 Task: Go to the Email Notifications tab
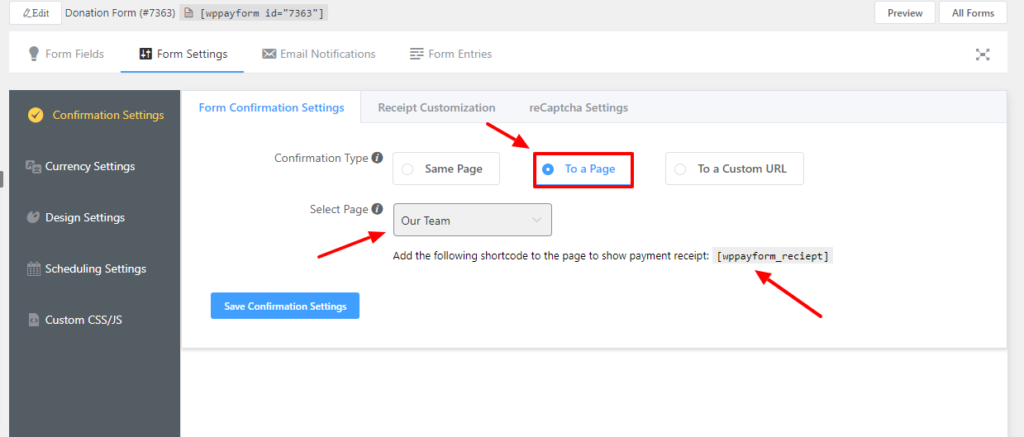click(x=319, y=54)
